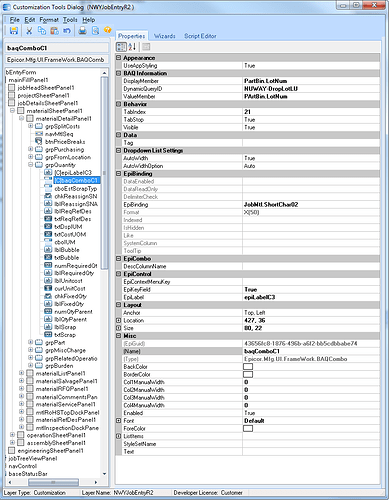Click the Copy toolbar icon
The width and height of the screenshot is (389, 500).
coord(42,31)
